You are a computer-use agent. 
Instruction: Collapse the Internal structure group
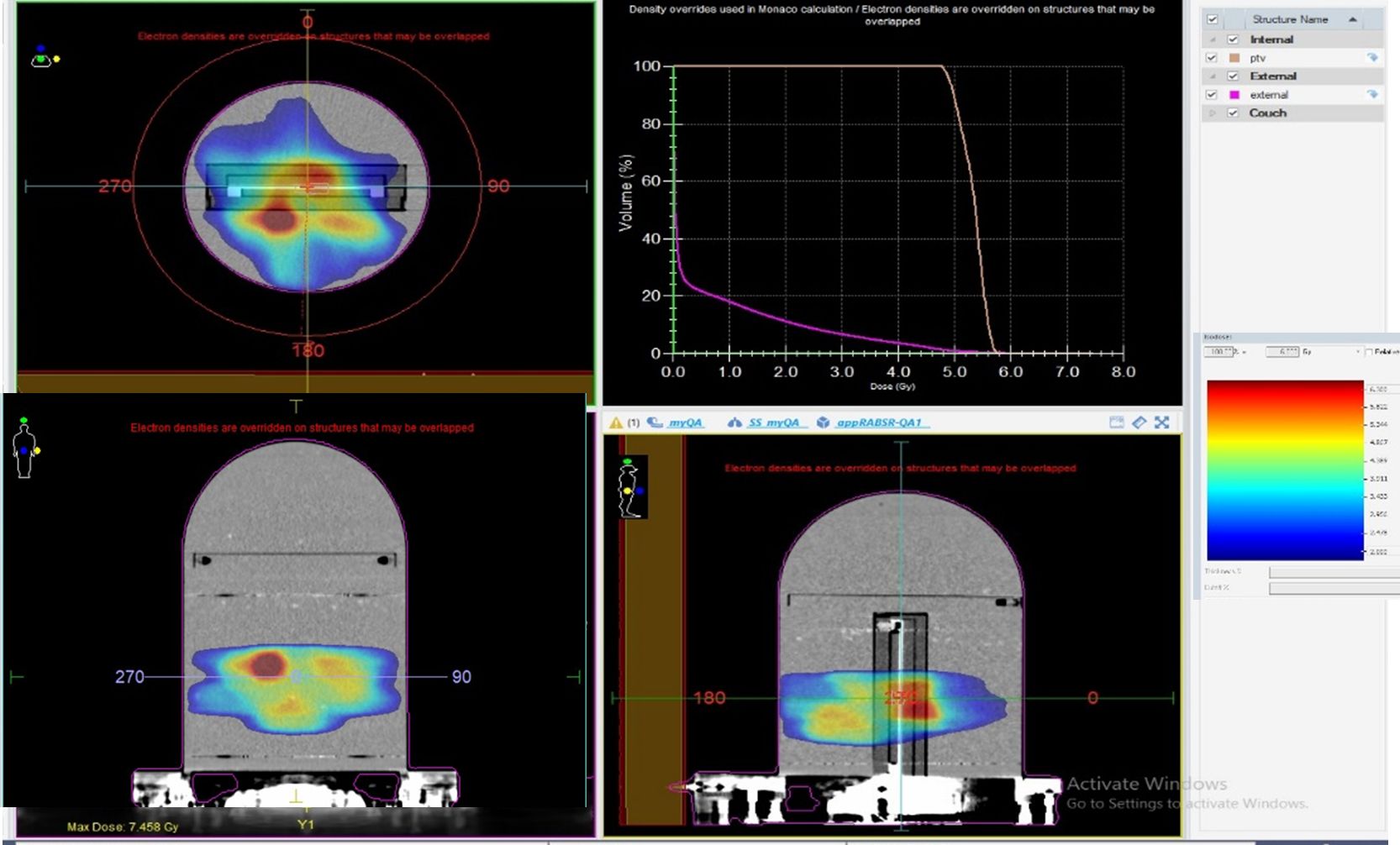(x=1213, y=39)
